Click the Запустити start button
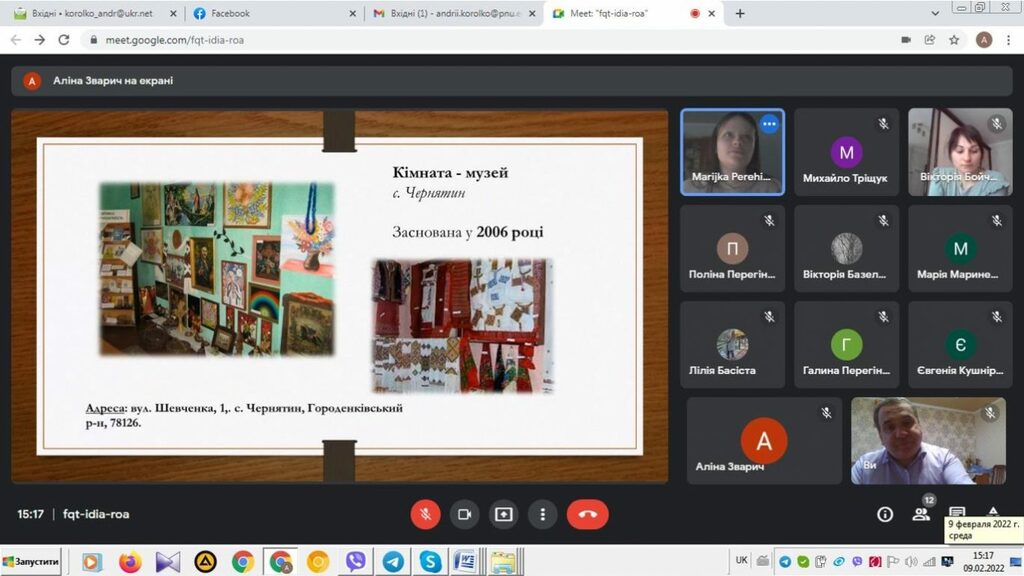Image resolution: width=1024 pixels, height=576 pixels. click(31, 562)
